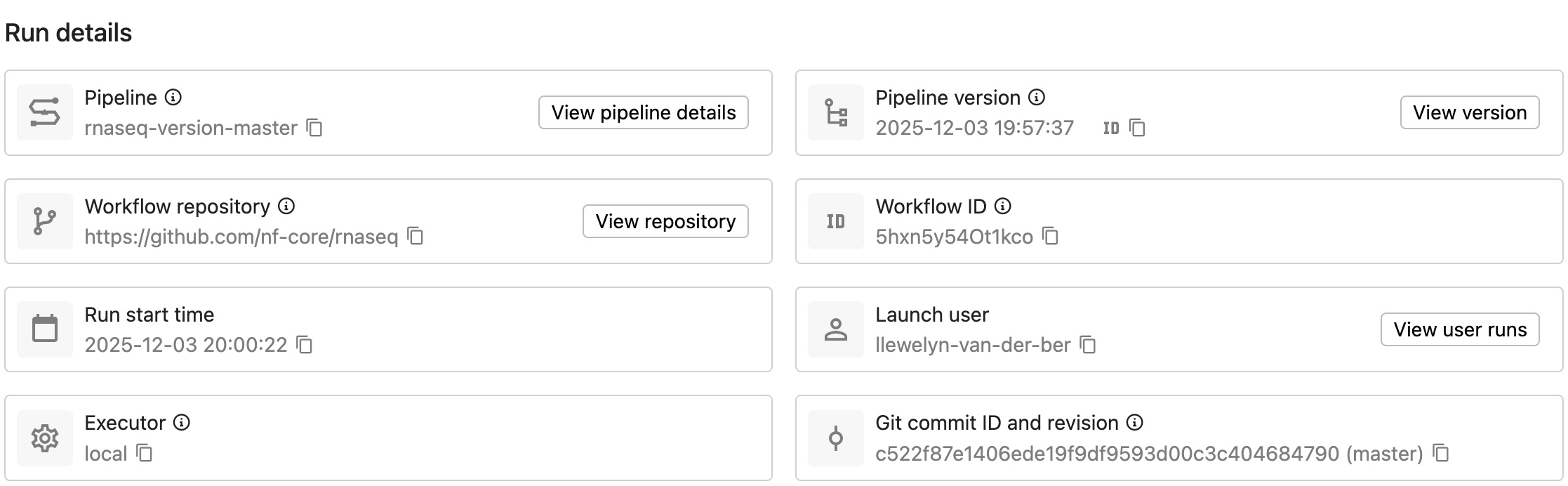
Task: Click the View repository button
Action: 665,221
